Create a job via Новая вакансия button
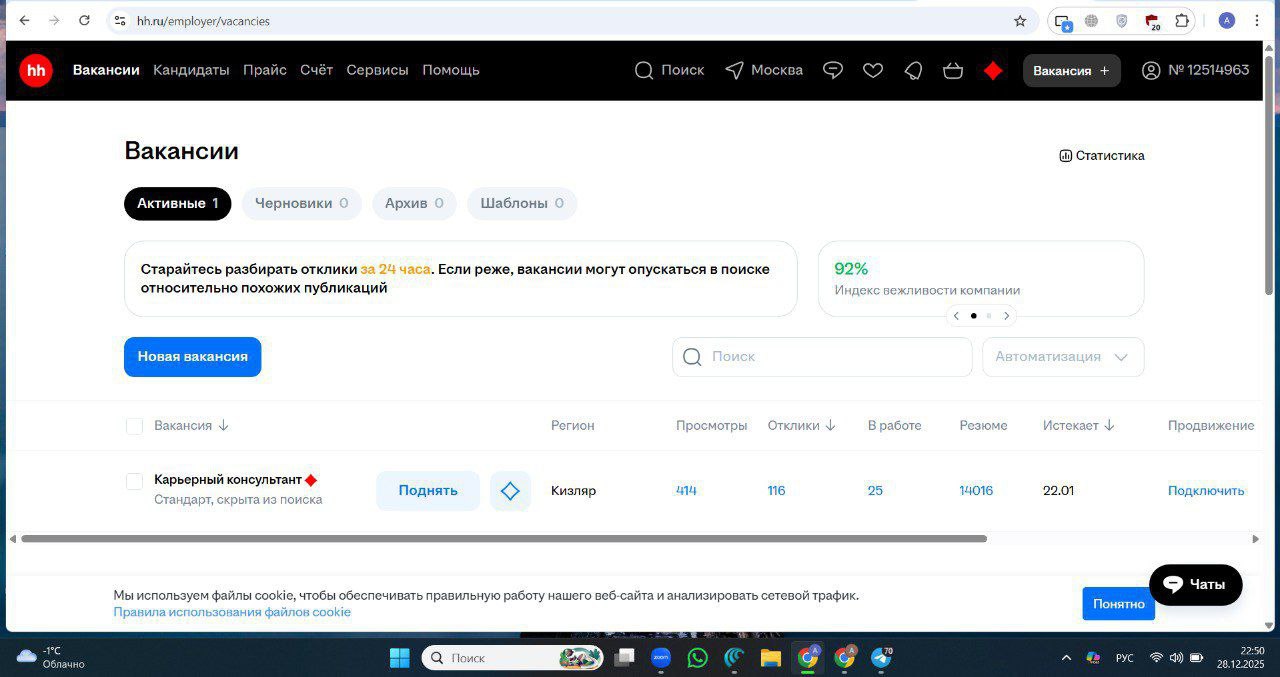The height and width of the screenshot is (677, 1280). click(x=192, y=356)
